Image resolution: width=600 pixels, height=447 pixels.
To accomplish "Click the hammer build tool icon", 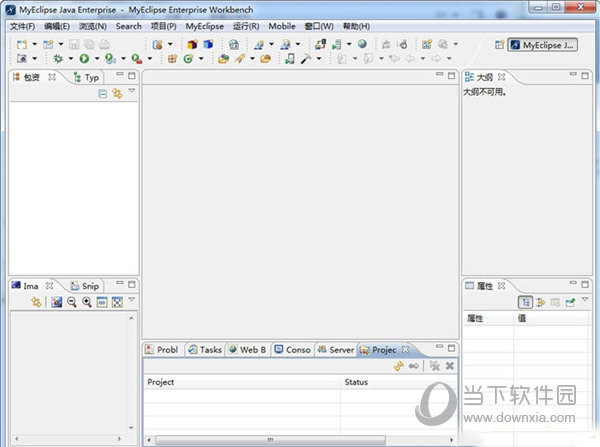I will pyautogui.click(x=306, y=59).
